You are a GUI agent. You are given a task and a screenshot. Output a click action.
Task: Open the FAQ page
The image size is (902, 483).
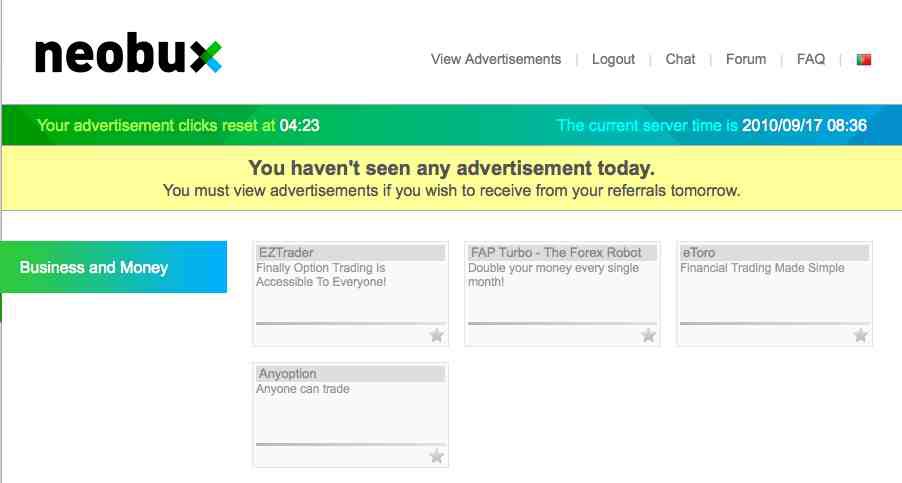pyautogui.click(x=811, y=59)
